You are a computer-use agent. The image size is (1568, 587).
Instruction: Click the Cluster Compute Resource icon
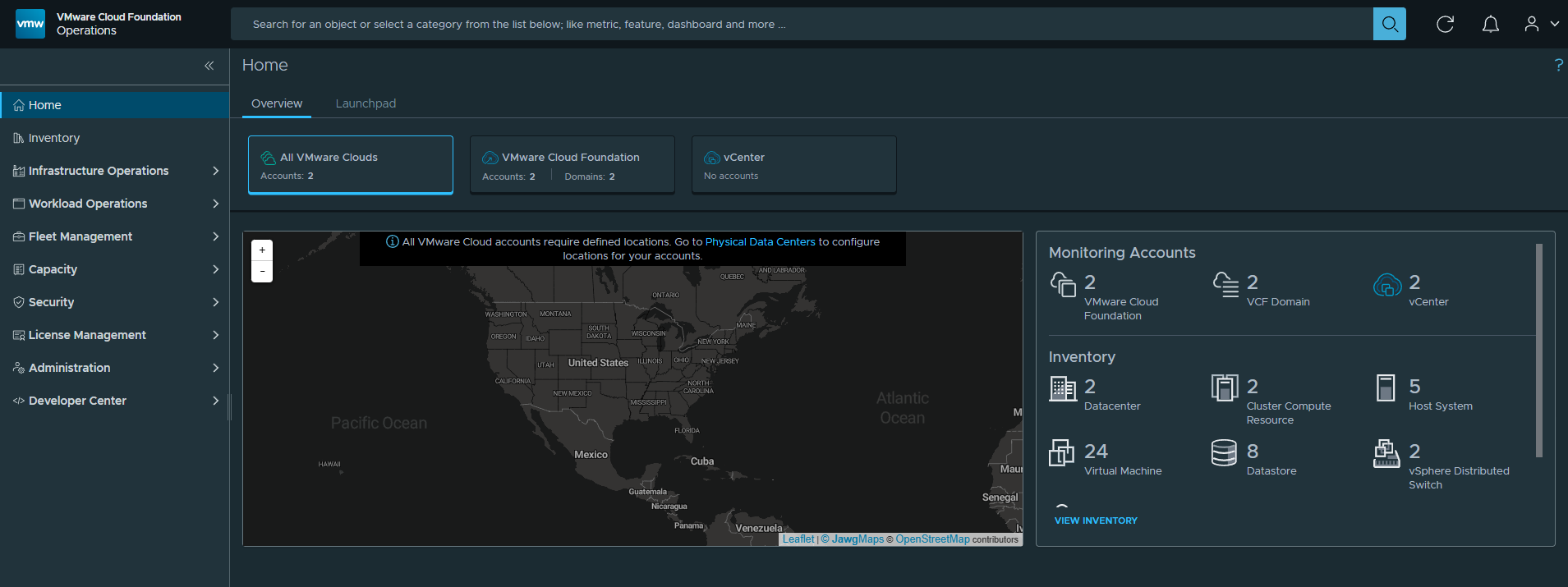click(1225, 388)
